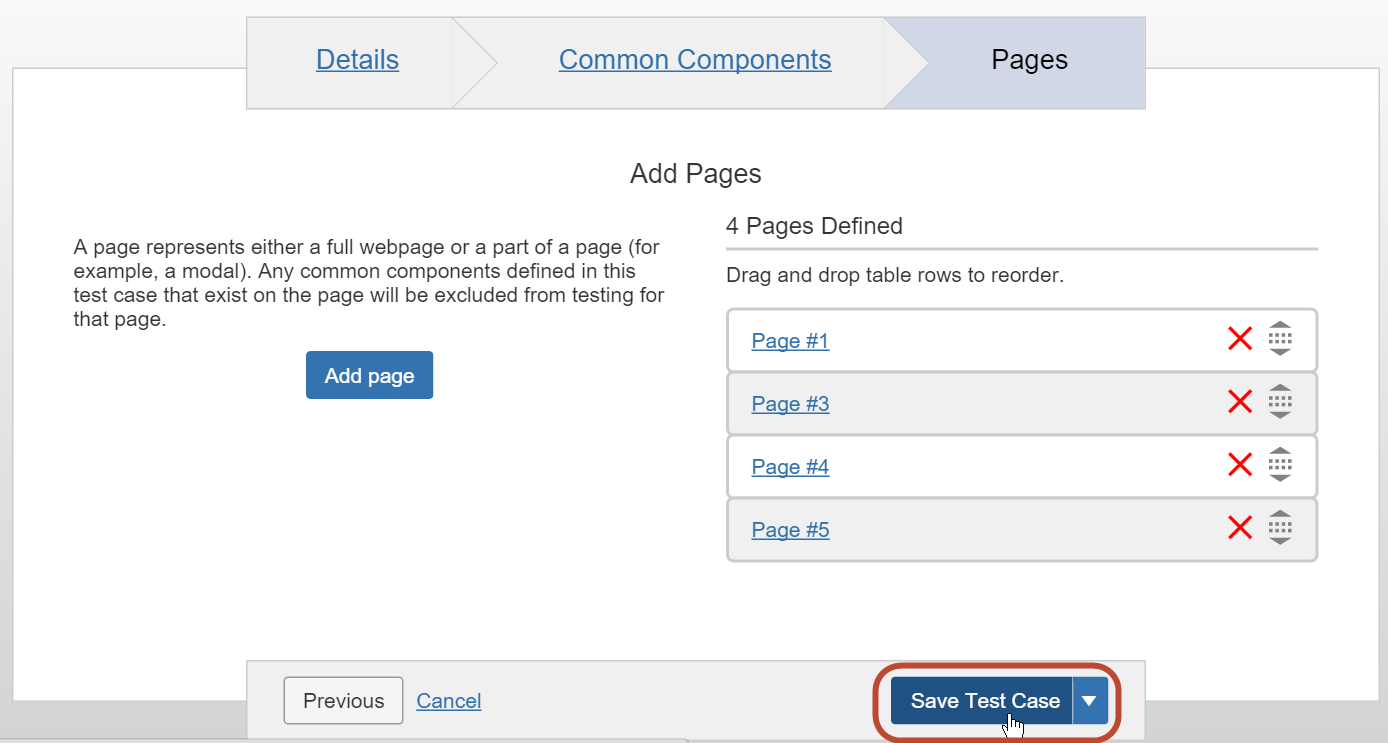Click the reorder grip icon for Page #4

pyautogui.click(x=1280, y=465)
